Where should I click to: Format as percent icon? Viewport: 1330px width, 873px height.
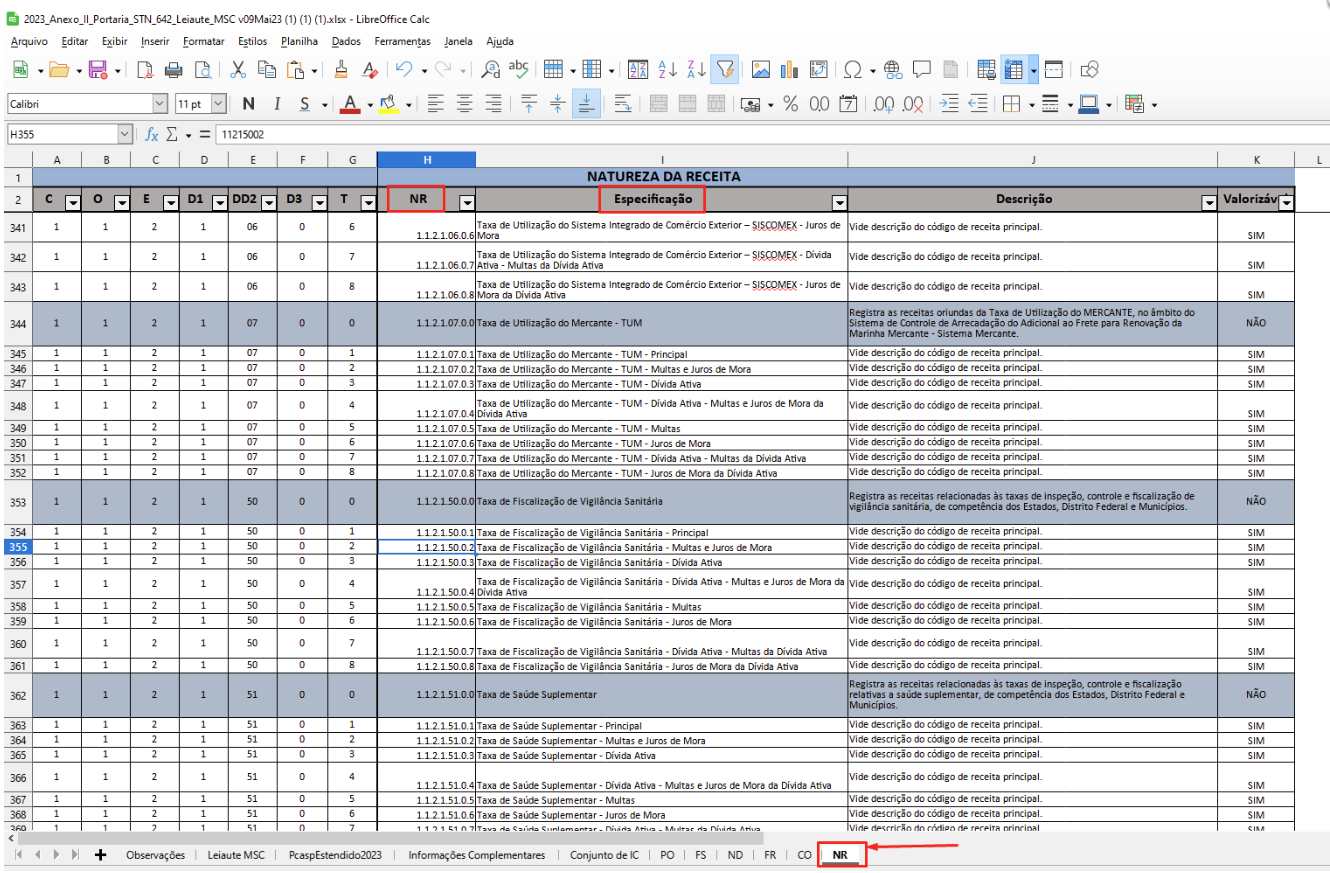pos(790,103)
